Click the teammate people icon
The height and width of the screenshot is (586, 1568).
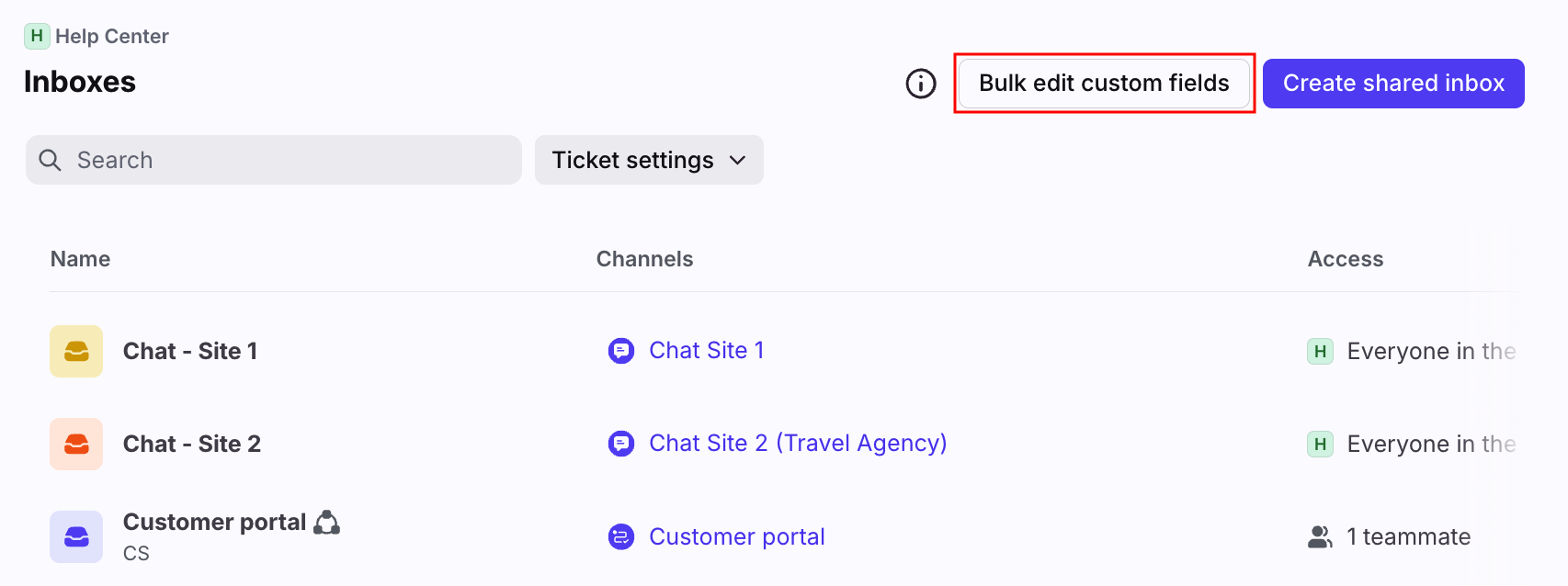tap(1320, 536)
